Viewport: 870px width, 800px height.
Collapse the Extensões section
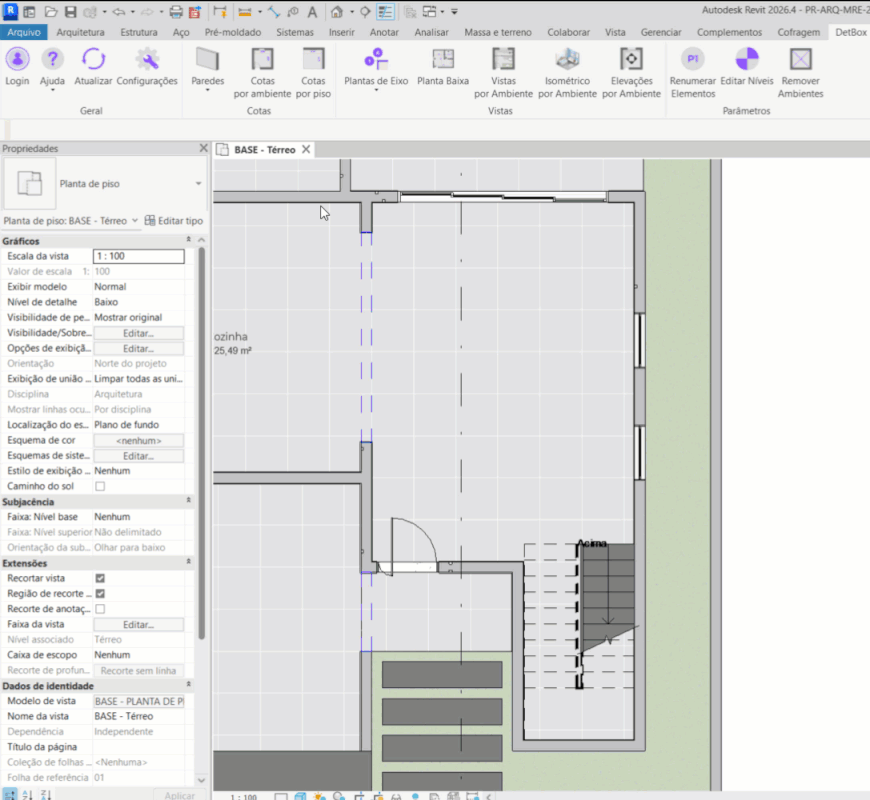(189, 562)
